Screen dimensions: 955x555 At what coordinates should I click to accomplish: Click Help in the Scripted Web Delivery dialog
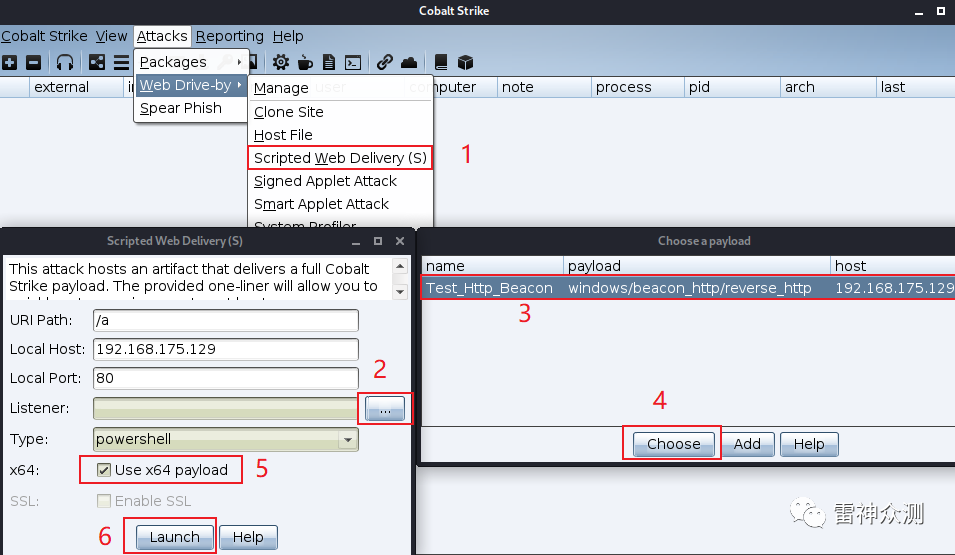248,537
